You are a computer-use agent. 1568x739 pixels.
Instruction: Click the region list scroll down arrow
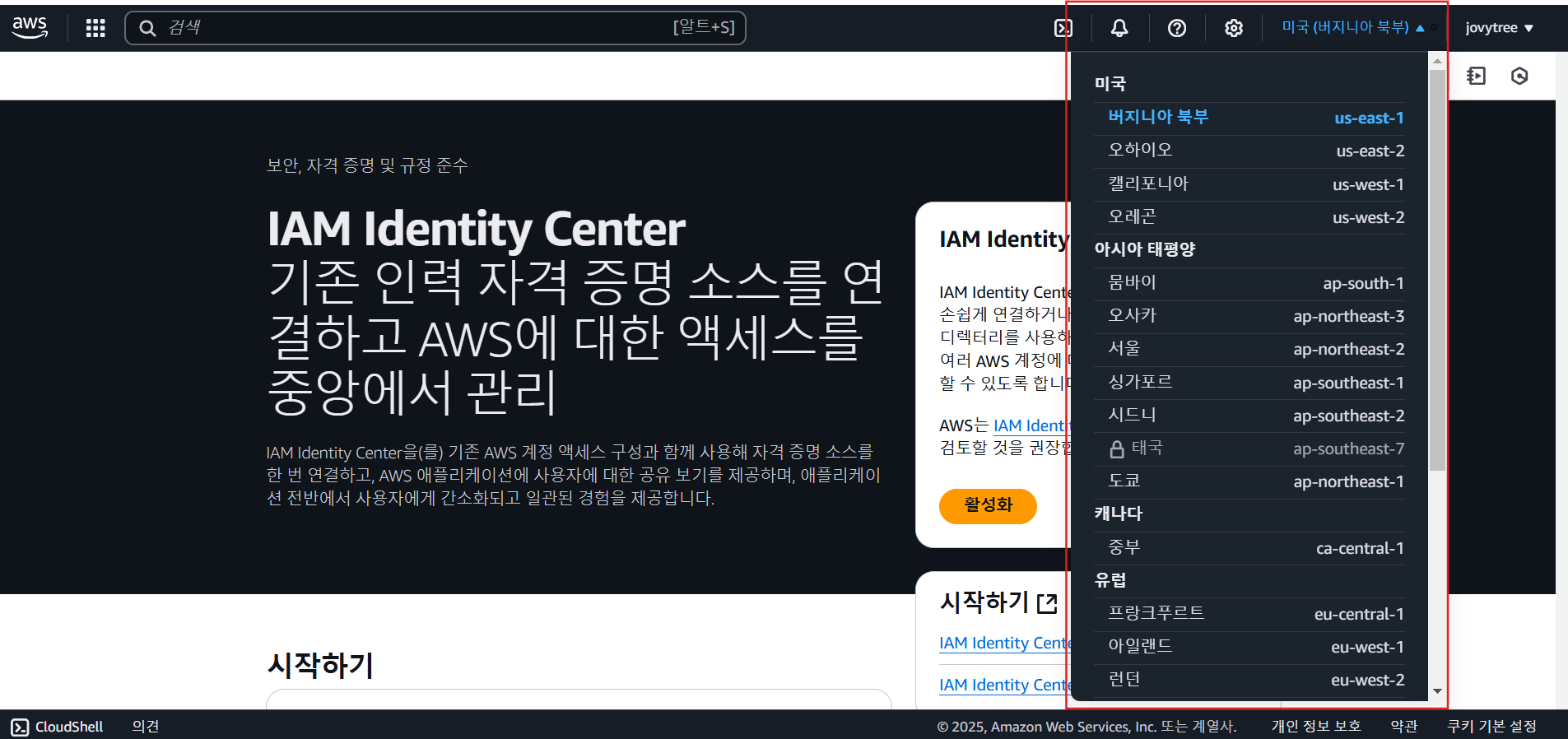[1437, 691]
